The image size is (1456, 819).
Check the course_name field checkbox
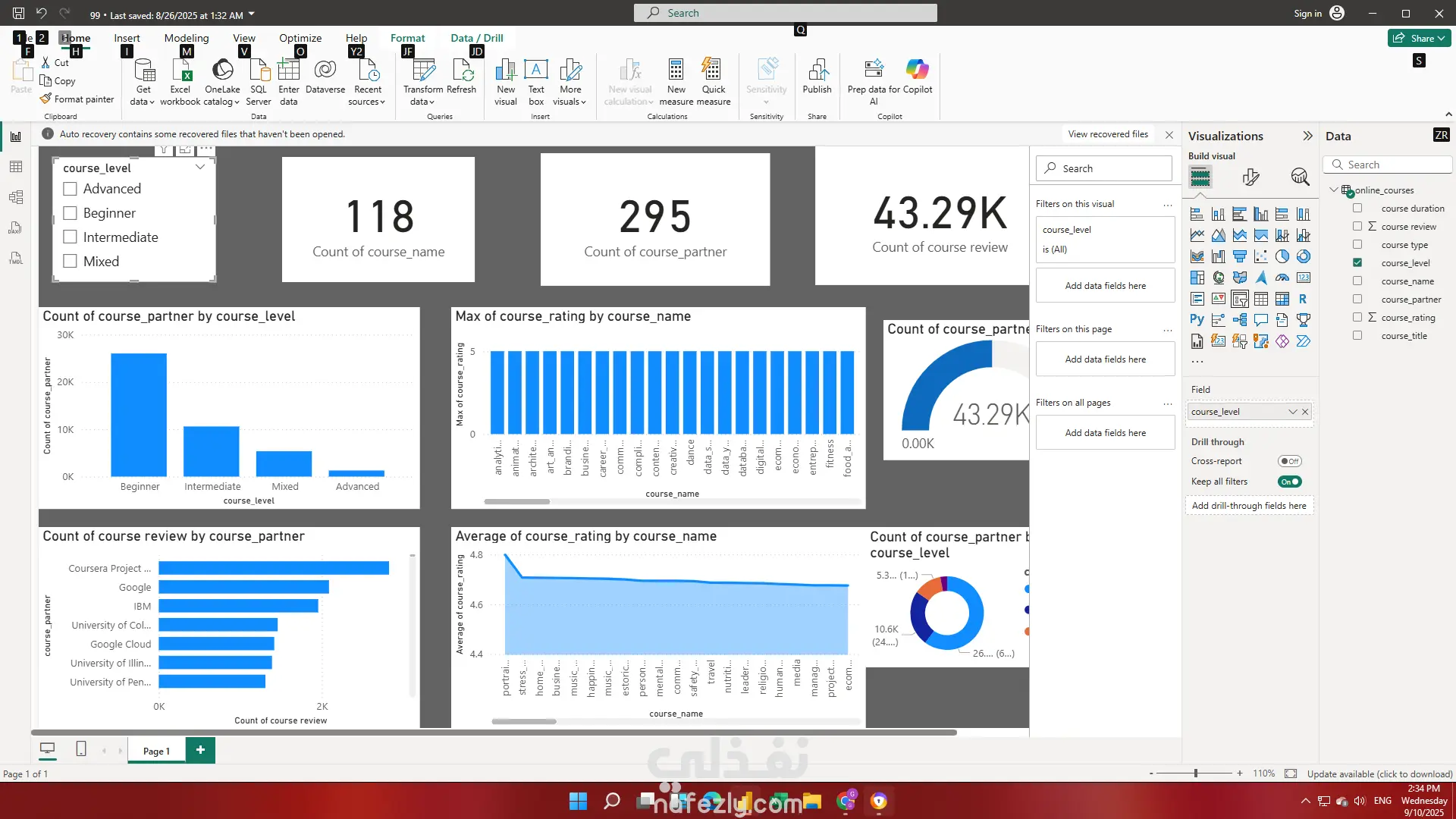pos(1357,281)
